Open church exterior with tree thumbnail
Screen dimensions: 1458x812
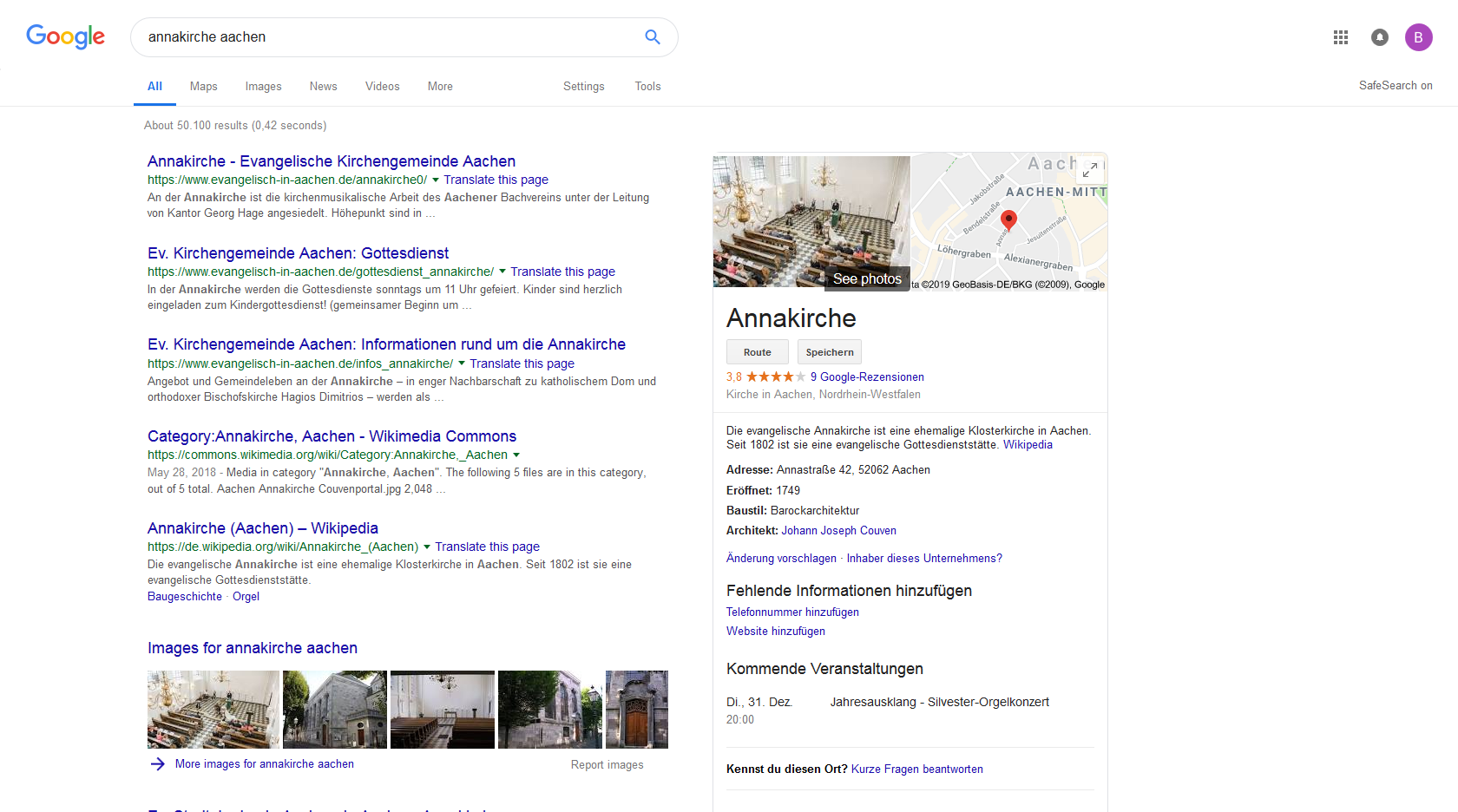click(335, 710)
